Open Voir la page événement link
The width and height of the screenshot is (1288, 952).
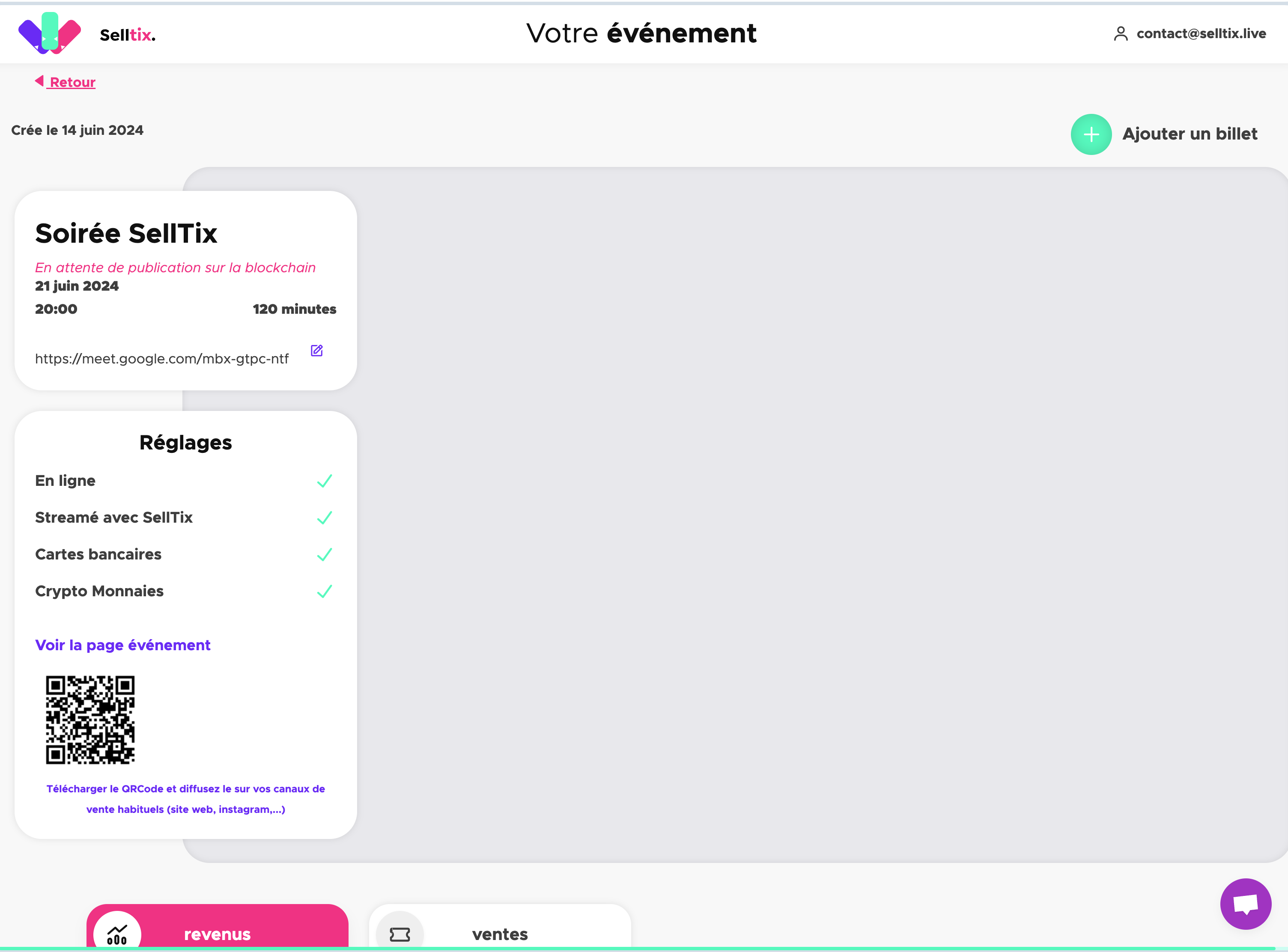(123, 645)
